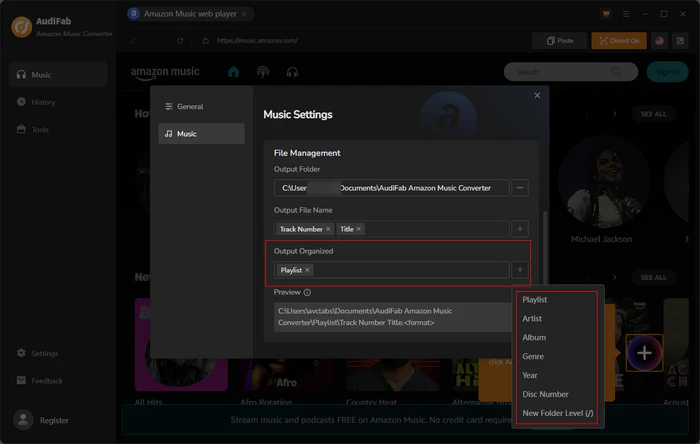The width and height of the screenshot is (700, 444).
Task: Open the hamburger menu in the title bar
Action: pos(626,14)
